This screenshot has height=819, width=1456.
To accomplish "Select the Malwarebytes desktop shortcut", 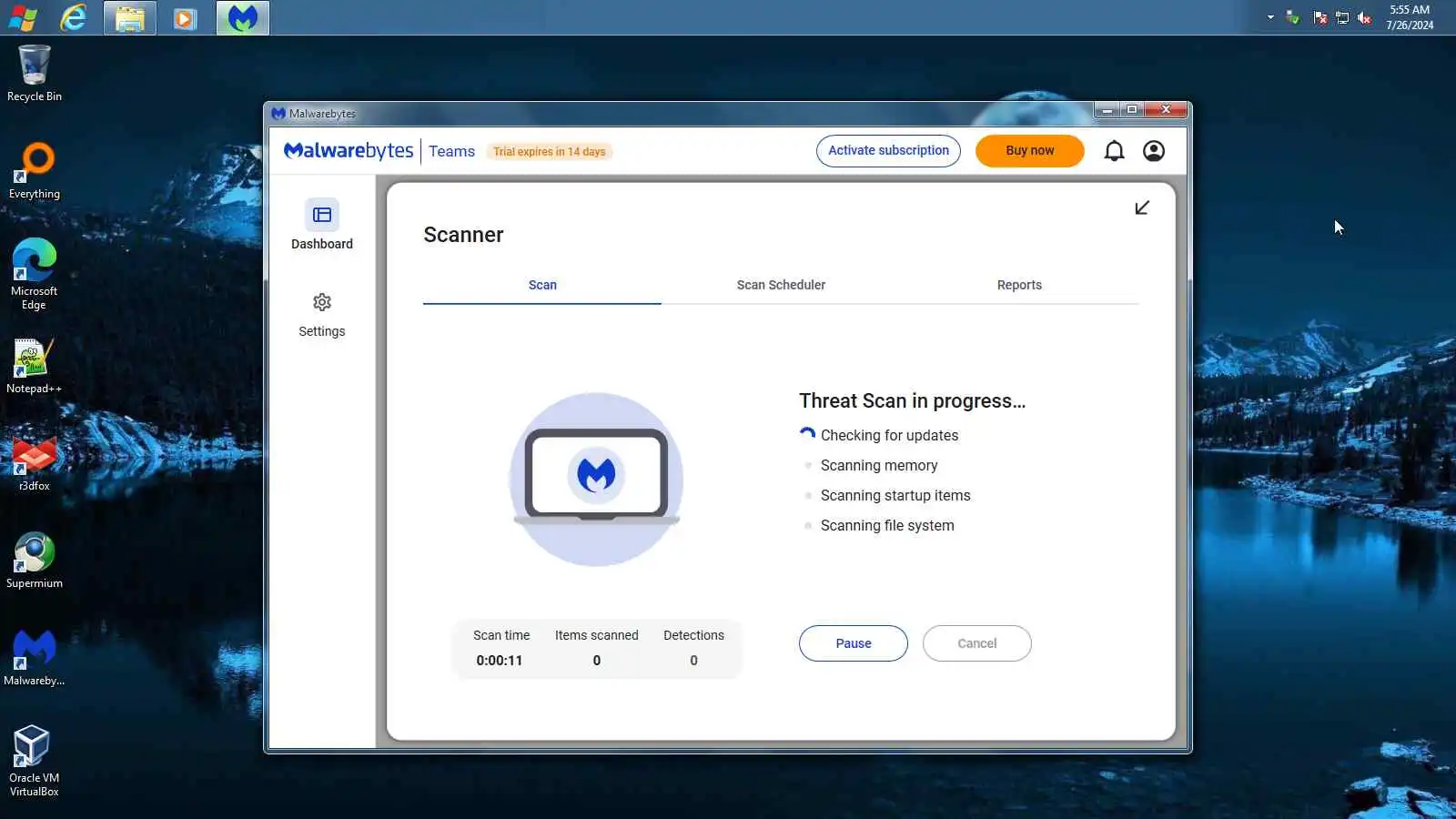I will (x=35, y=658).
